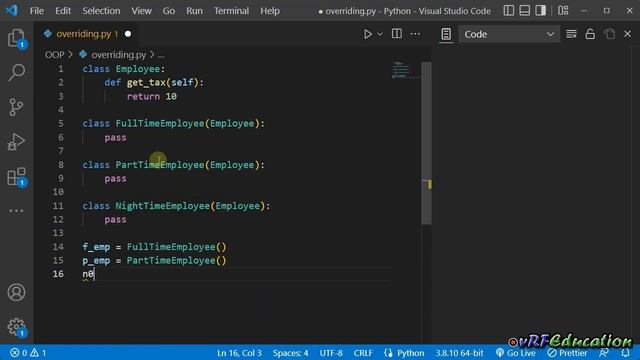
Task: Click f_emp variable on line 14
Action: click(96, 247)
